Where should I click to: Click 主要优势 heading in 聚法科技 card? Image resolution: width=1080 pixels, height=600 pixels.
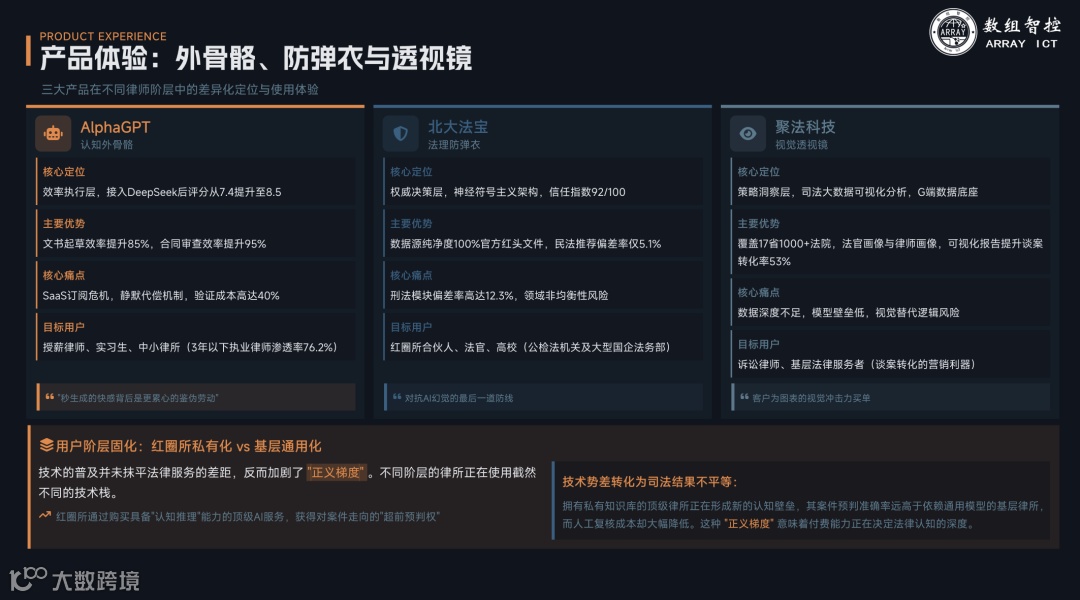point(758,223)
